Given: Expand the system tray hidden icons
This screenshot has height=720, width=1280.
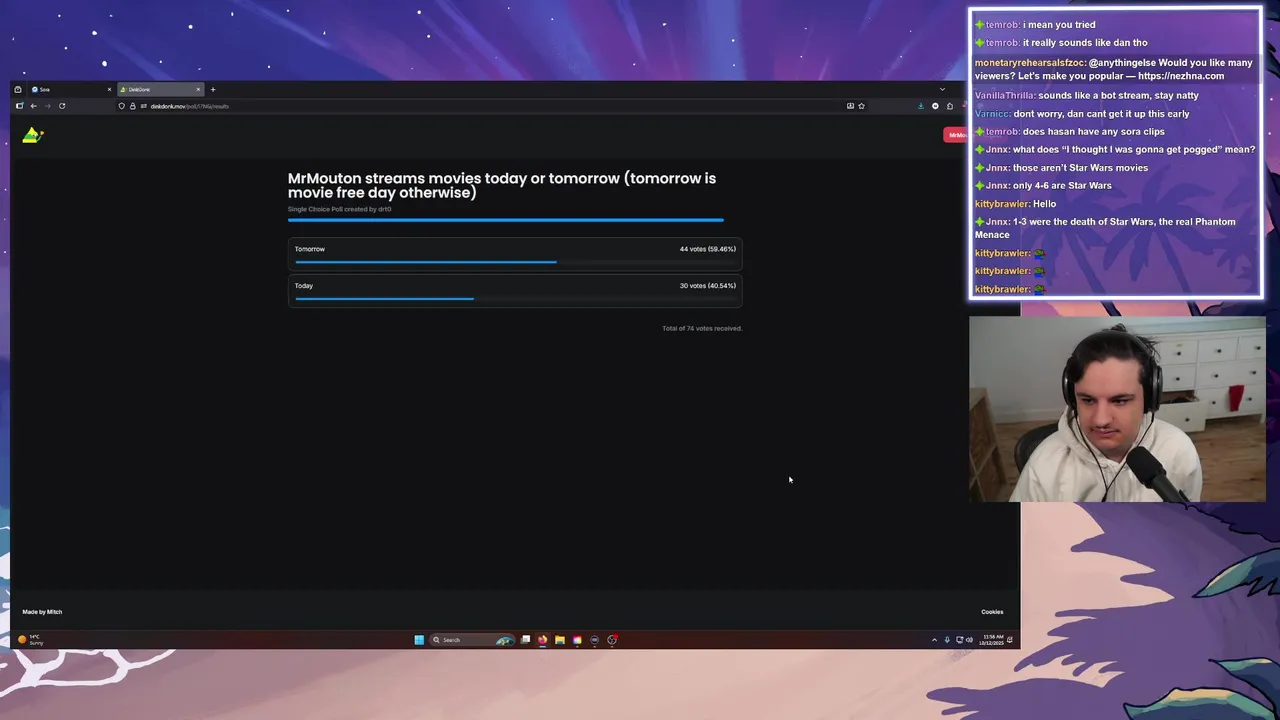Looking at the screenshot, I should pyautogui.click(x=934, y=640).
